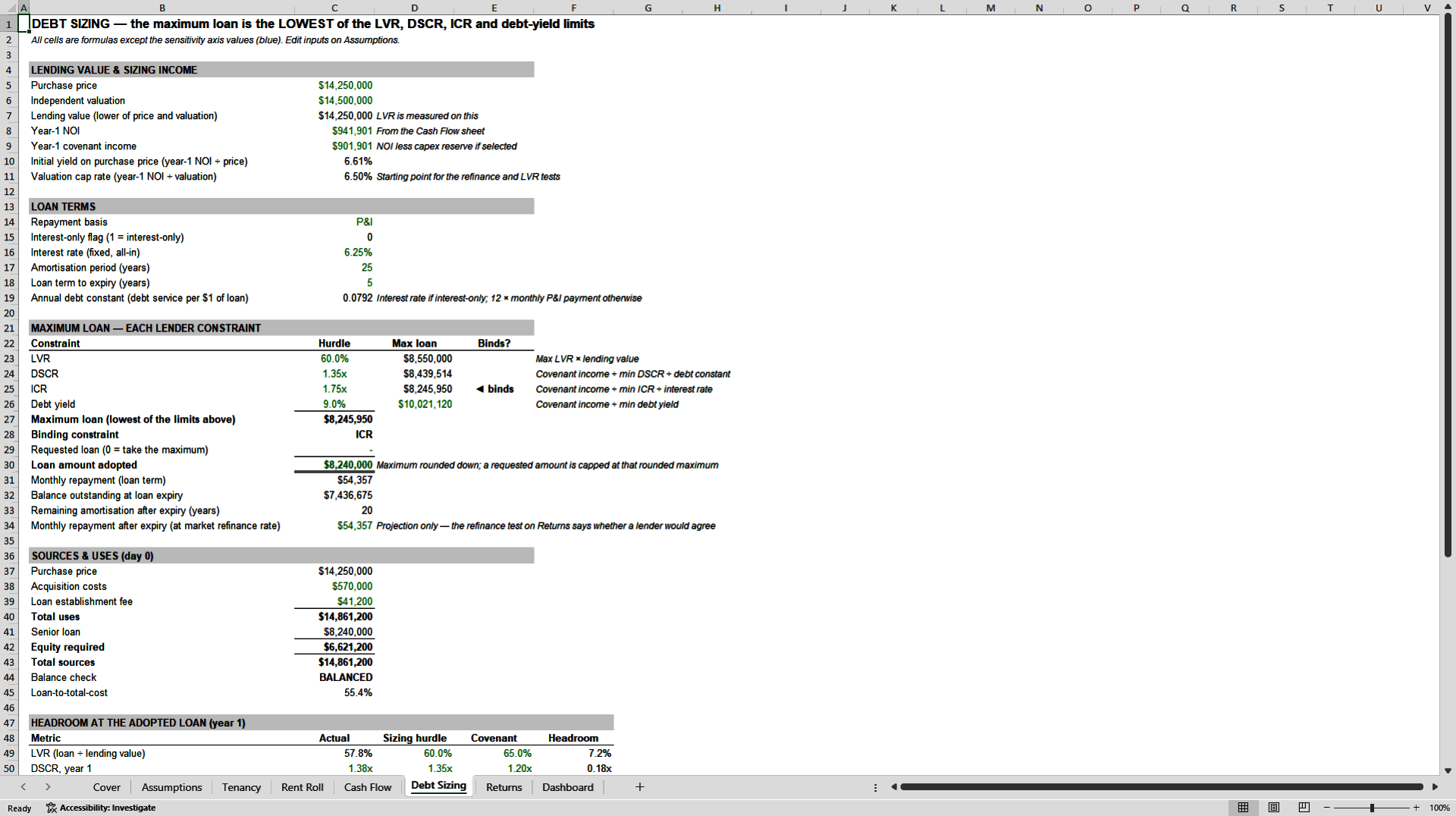This screenshot has width=1456, height=816.
Task: Select the DSCR actual 1.38x cell
Action: 334,768
